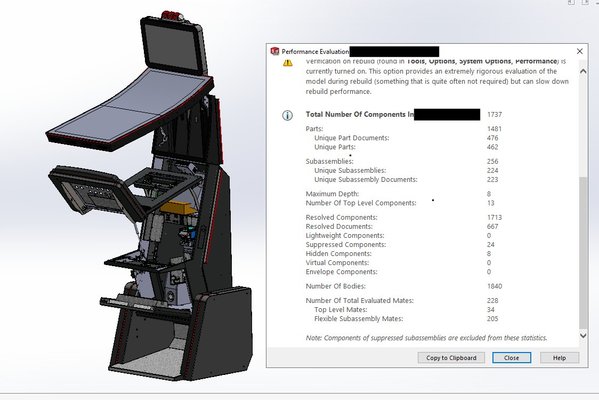Screen dimensions: 599x400
Task: Click the yellow warning triangle icon
Action: [288, 62]
